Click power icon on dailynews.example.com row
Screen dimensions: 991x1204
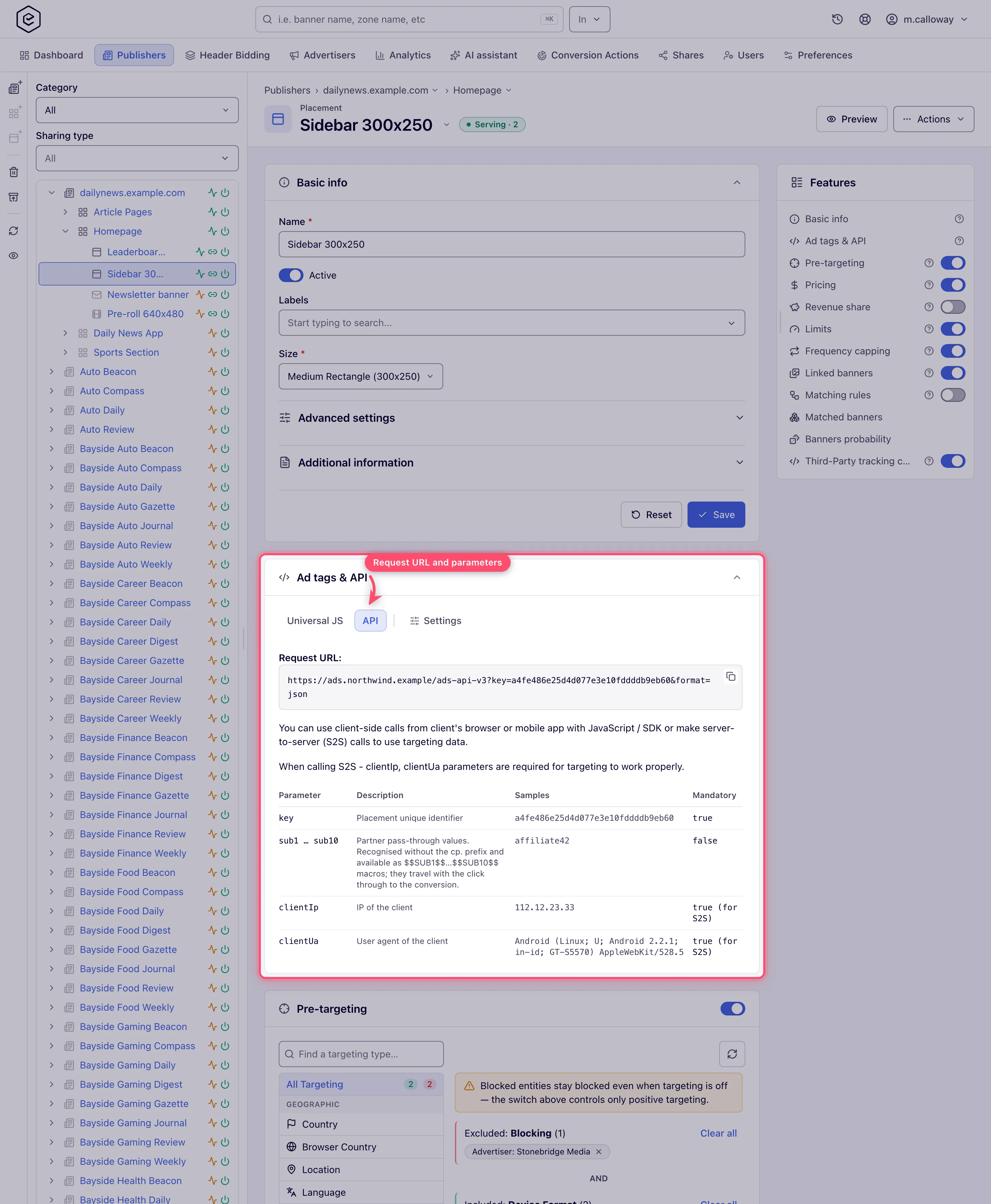pyautogui.click(x=225, y=193)
